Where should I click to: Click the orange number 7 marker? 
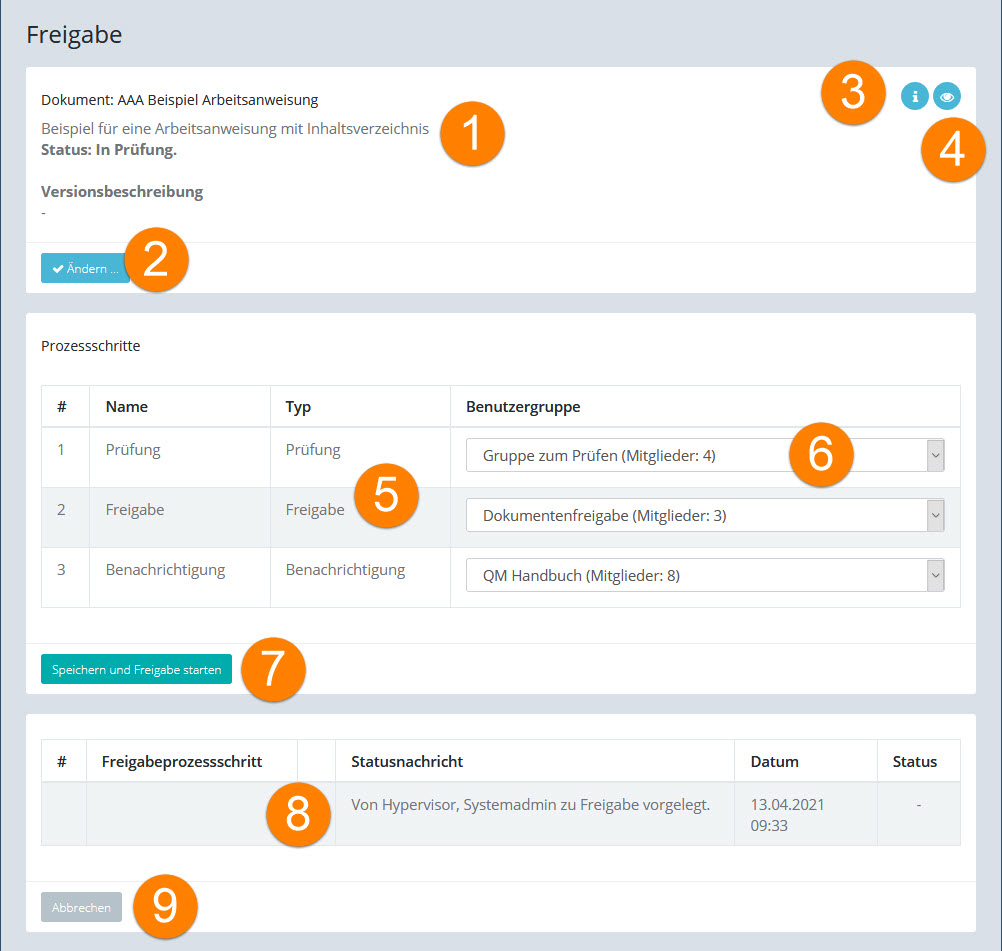click(x=273, y=671)
